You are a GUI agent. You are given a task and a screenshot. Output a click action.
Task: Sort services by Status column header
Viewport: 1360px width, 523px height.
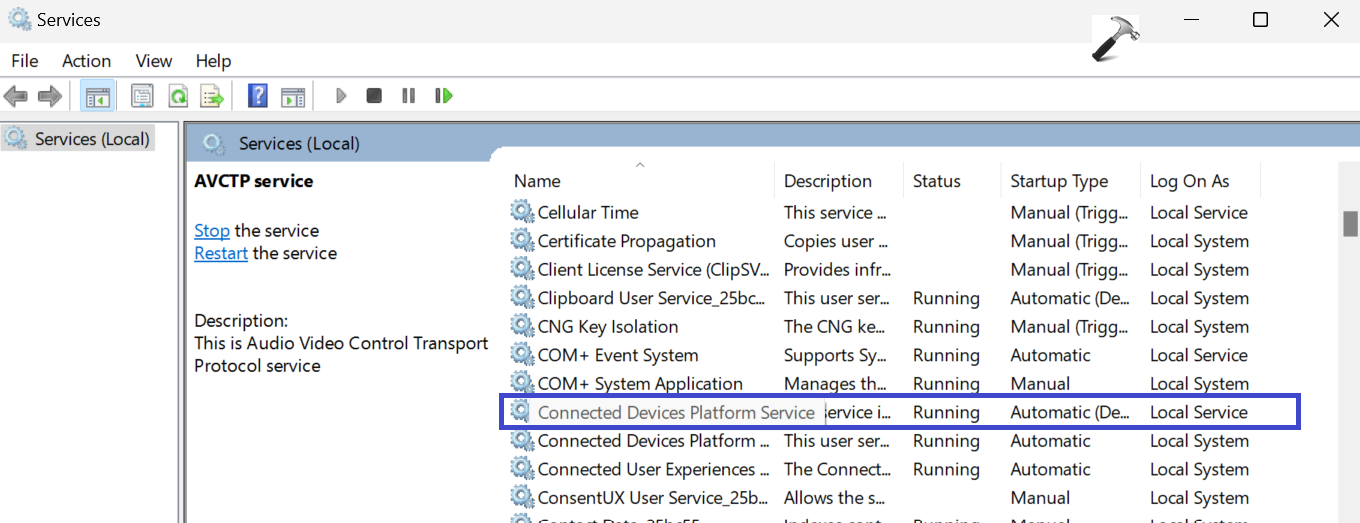coord(936,181)
